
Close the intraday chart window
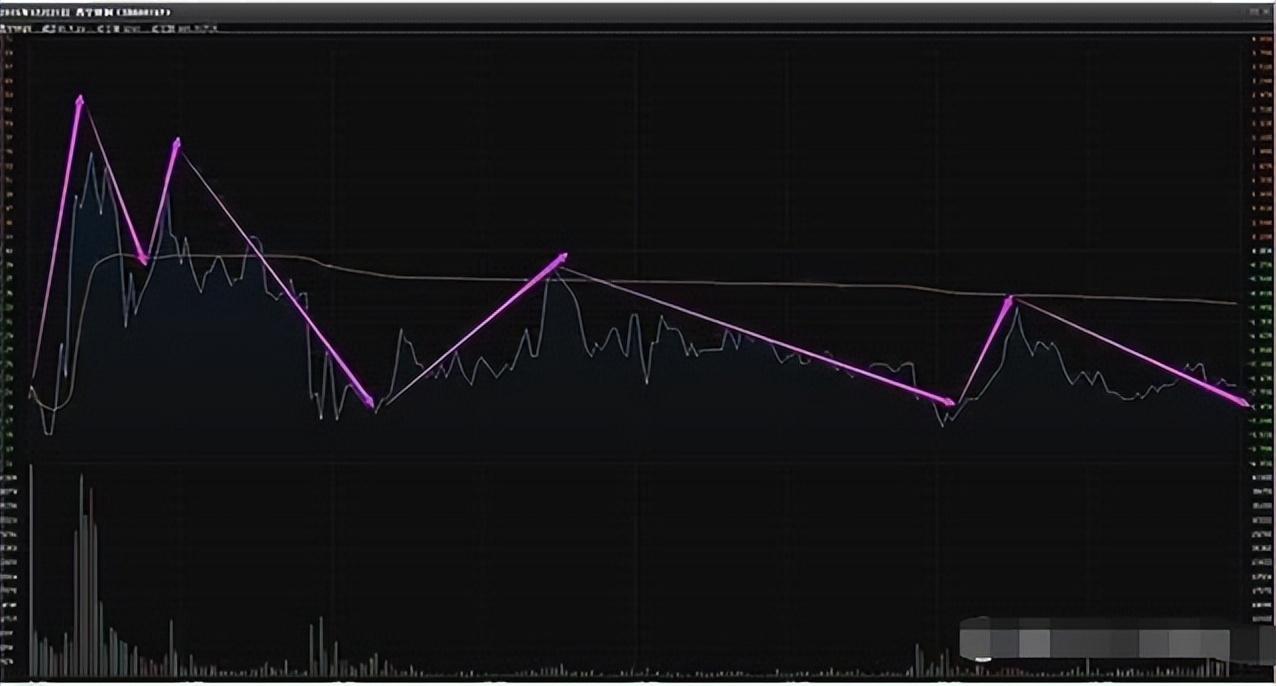pyautogui.click(x=1266, y=12)
